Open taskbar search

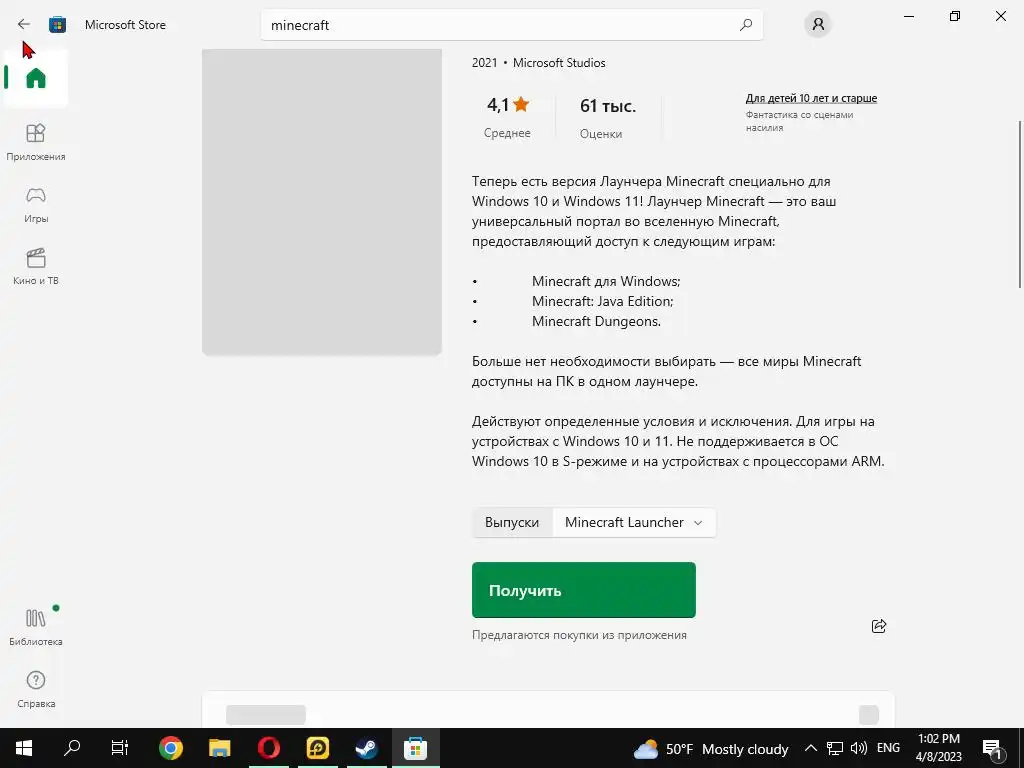72,748
